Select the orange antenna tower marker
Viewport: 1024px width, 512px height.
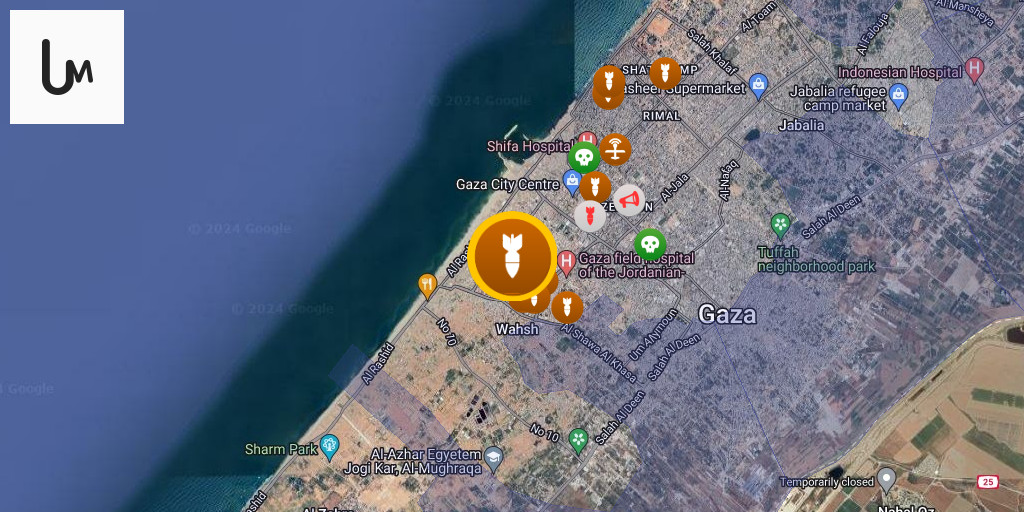pyautogui.click(x=615, y=150)
